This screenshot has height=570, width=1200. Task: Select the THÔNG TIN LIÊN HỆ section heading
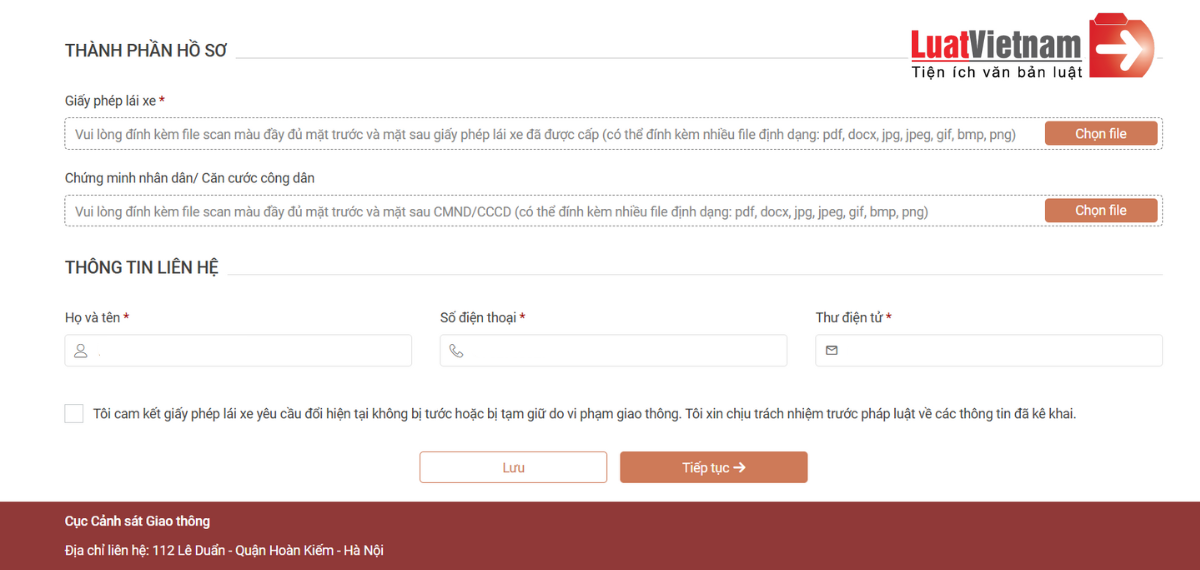(x=142, y=268)
